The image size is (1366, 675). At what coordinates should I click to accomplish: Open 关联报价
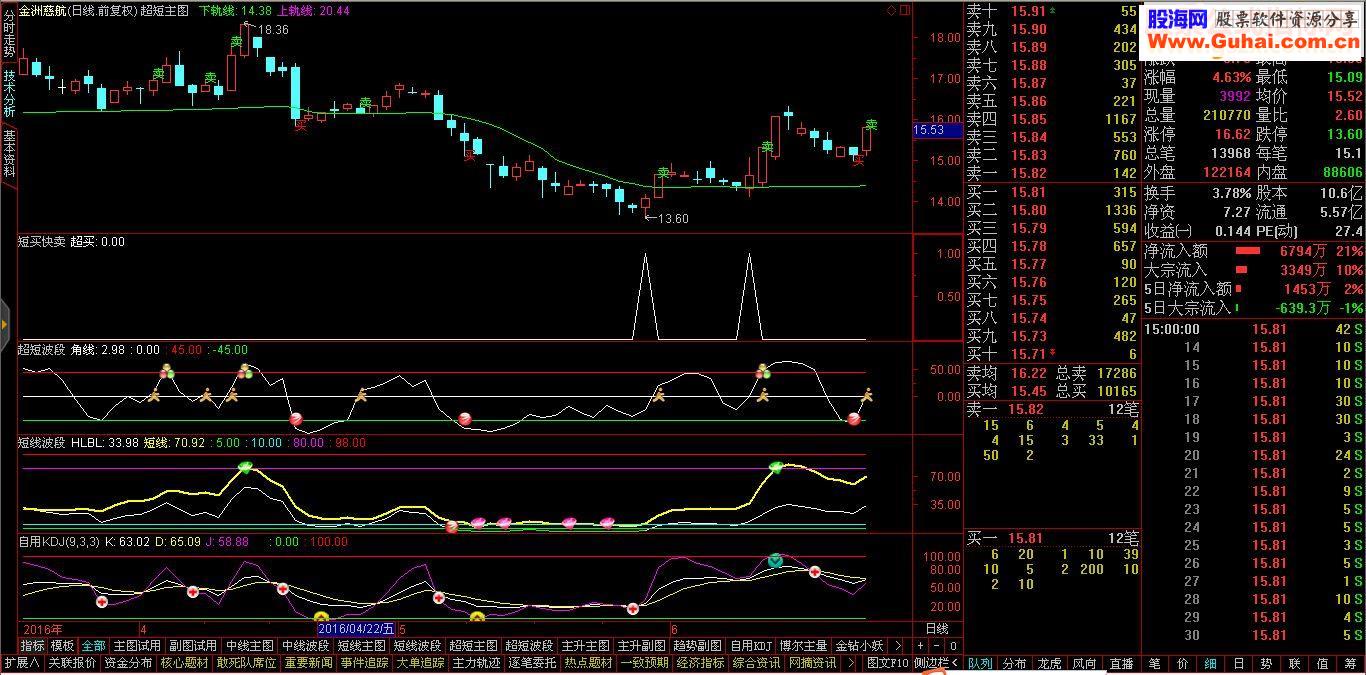(x=72, y=663)
